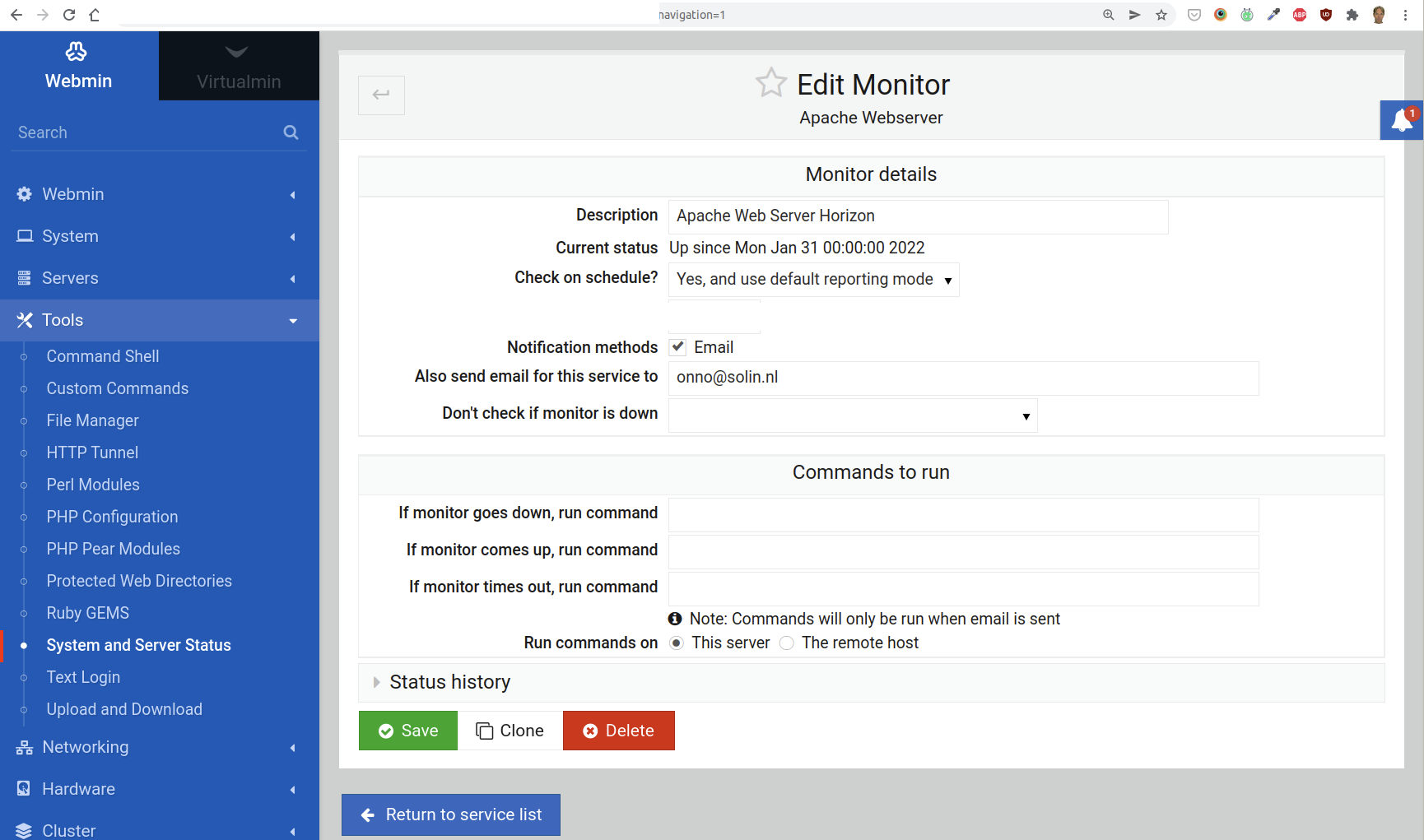Open the Networking sidebar menu
Image resolution: width=1424 pixels, height=840 pixels.
coord(86,747)
